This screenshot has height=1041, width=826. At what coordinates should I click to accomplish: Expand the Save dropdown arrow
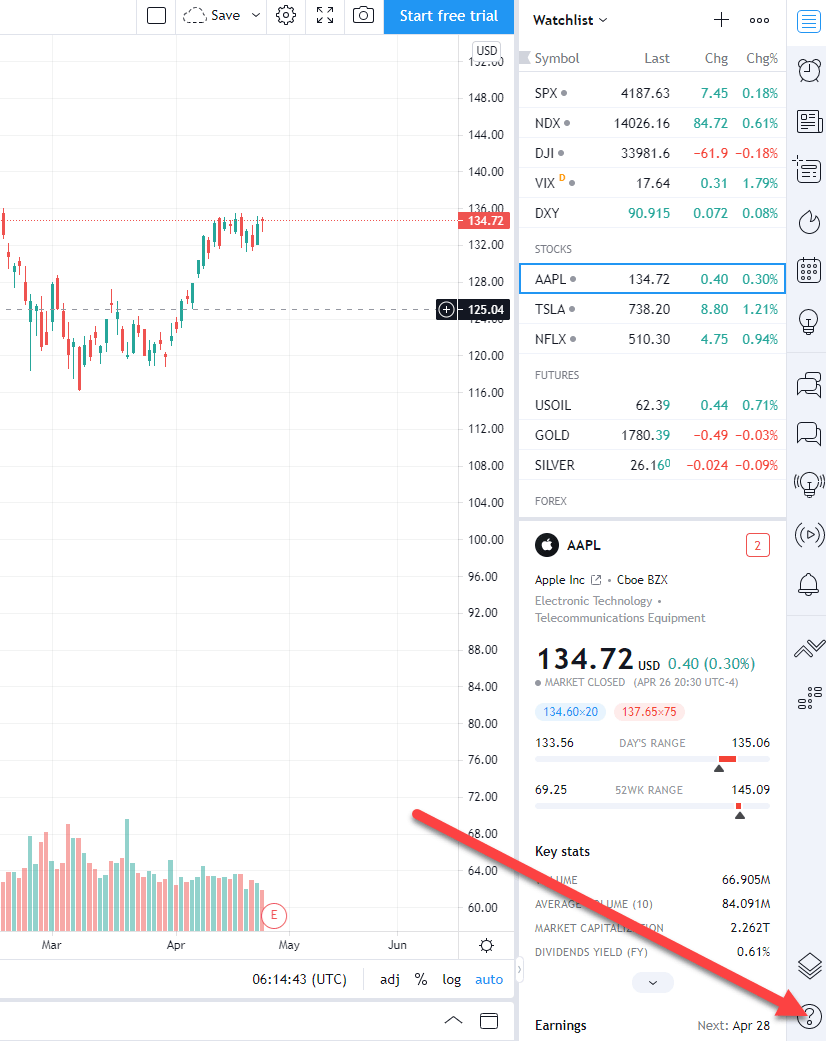pos(256,15)
